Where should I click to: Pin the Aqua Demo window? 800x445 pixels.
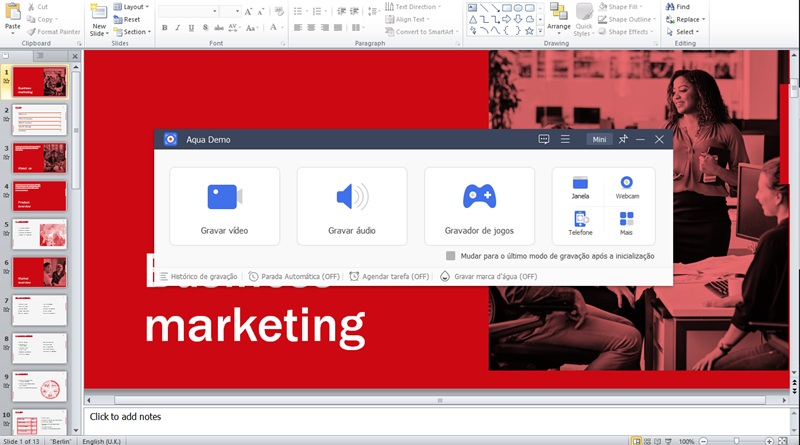(x=623, y=139)
